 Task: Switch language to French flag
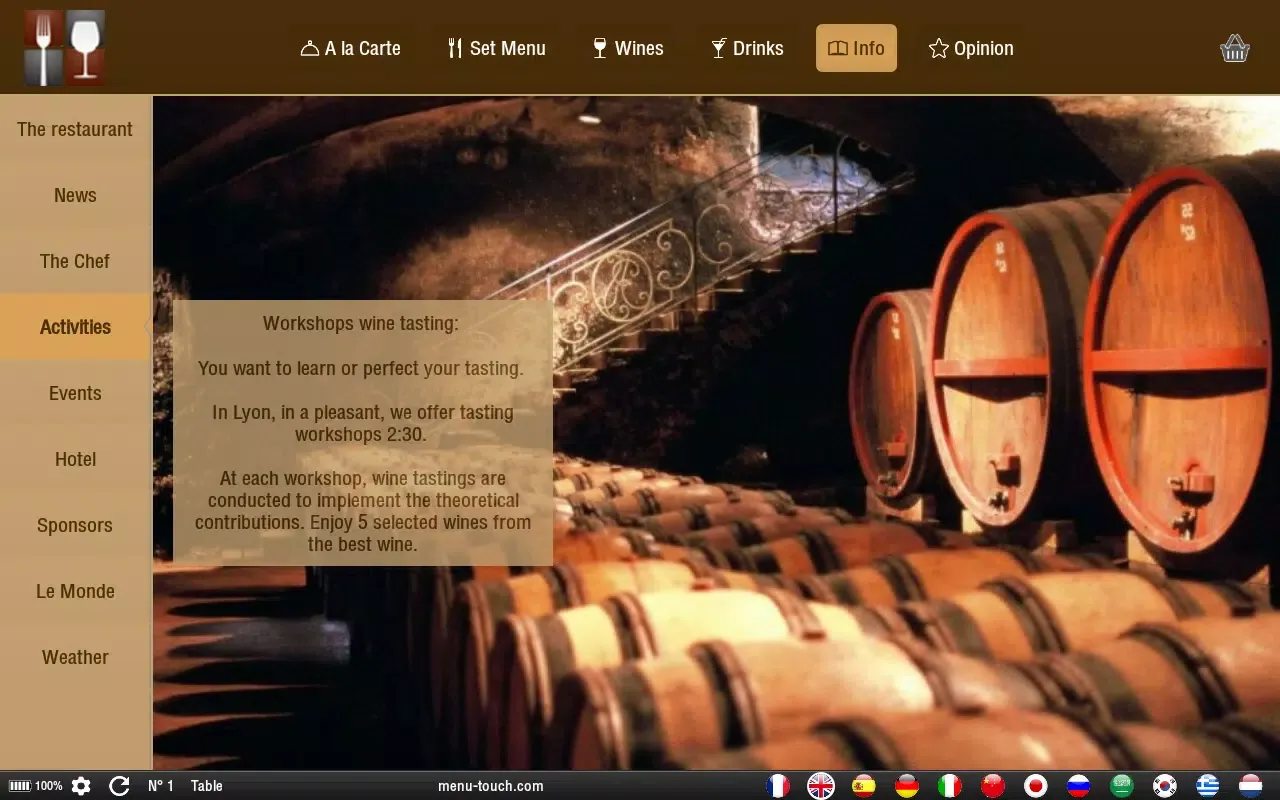click(778, 786)
